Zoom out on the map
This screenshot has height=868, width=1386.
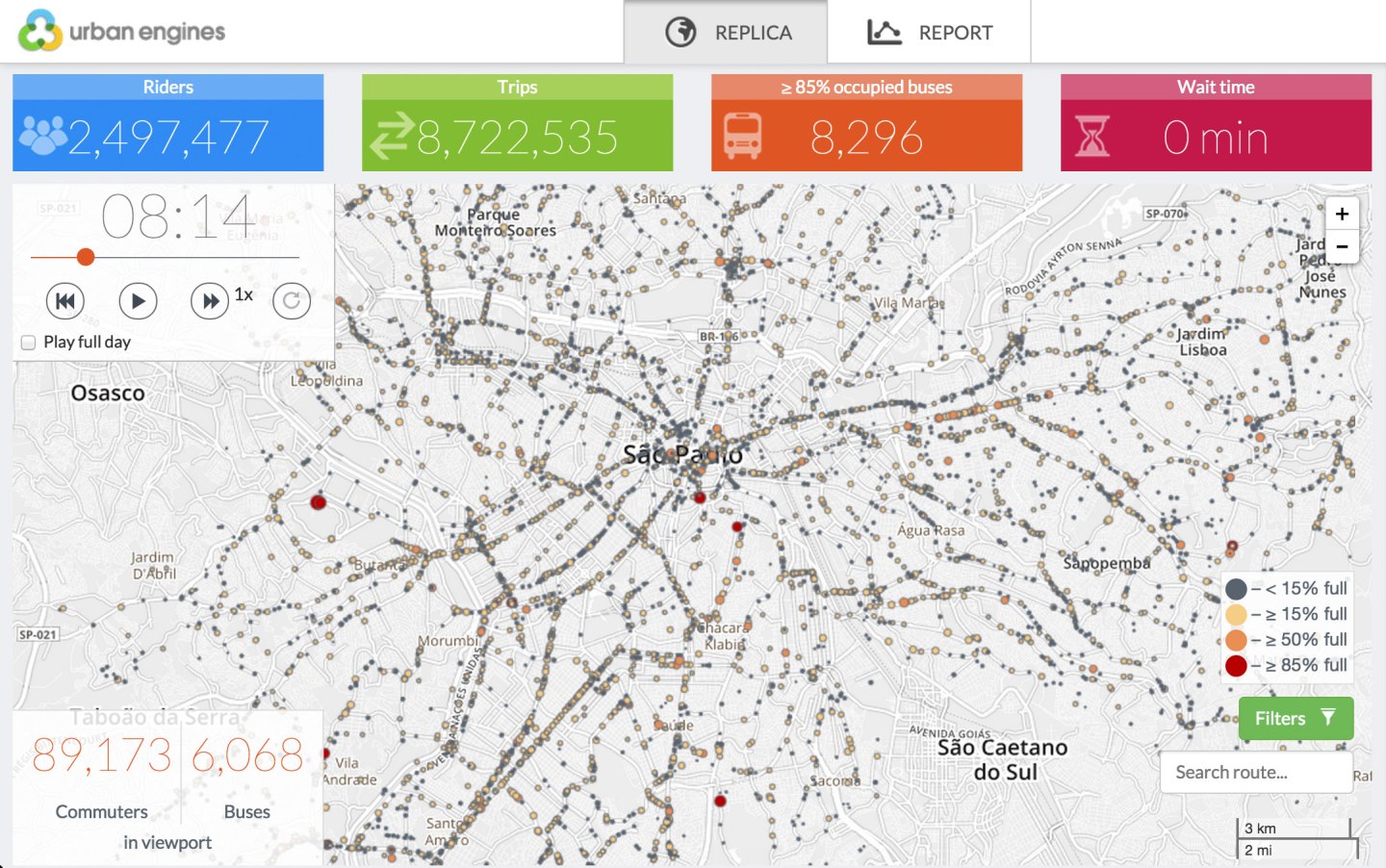[1342, 246]
